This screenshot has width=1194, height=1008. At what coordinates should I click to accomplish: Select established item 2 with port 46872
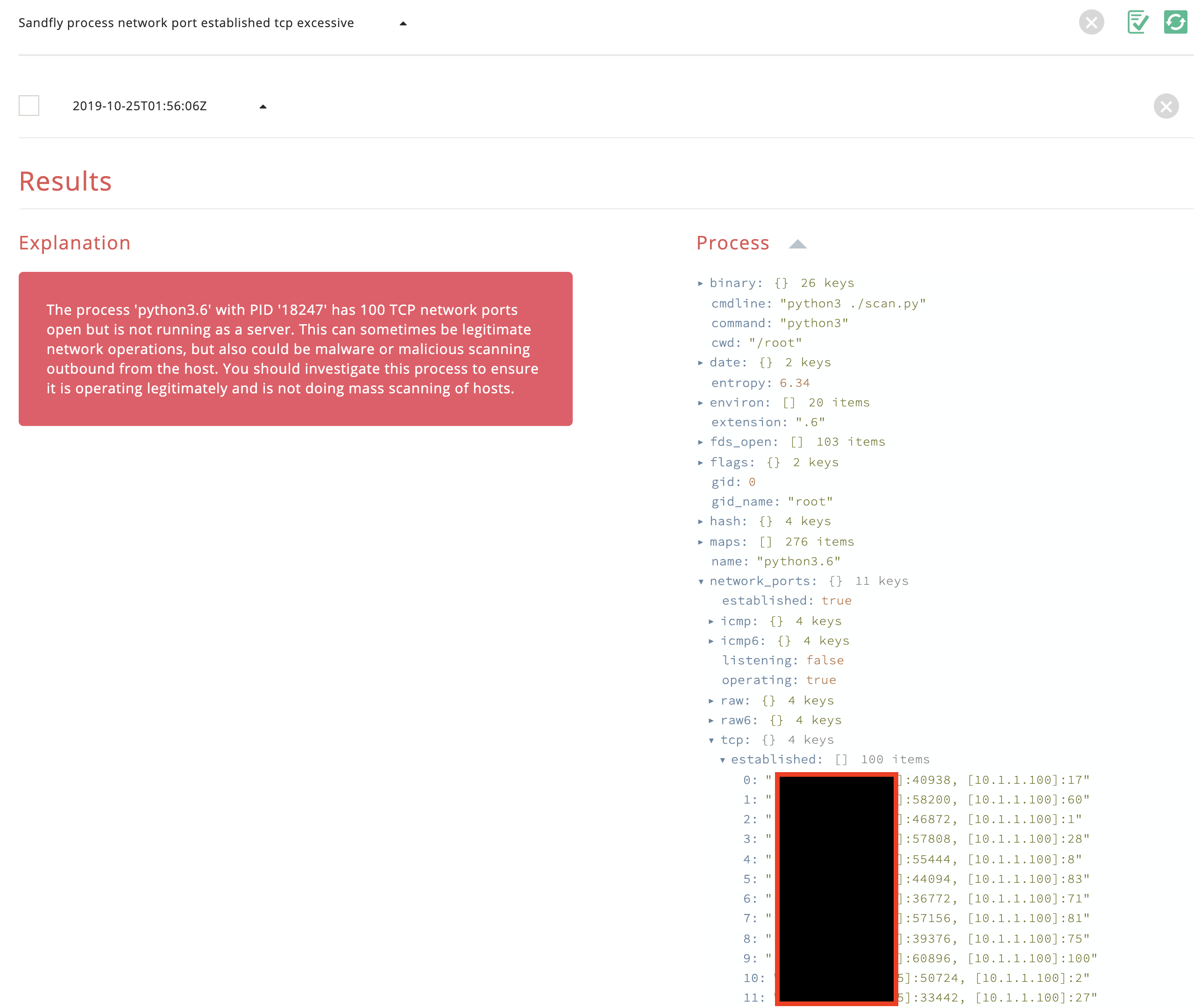tap(912, 819)
